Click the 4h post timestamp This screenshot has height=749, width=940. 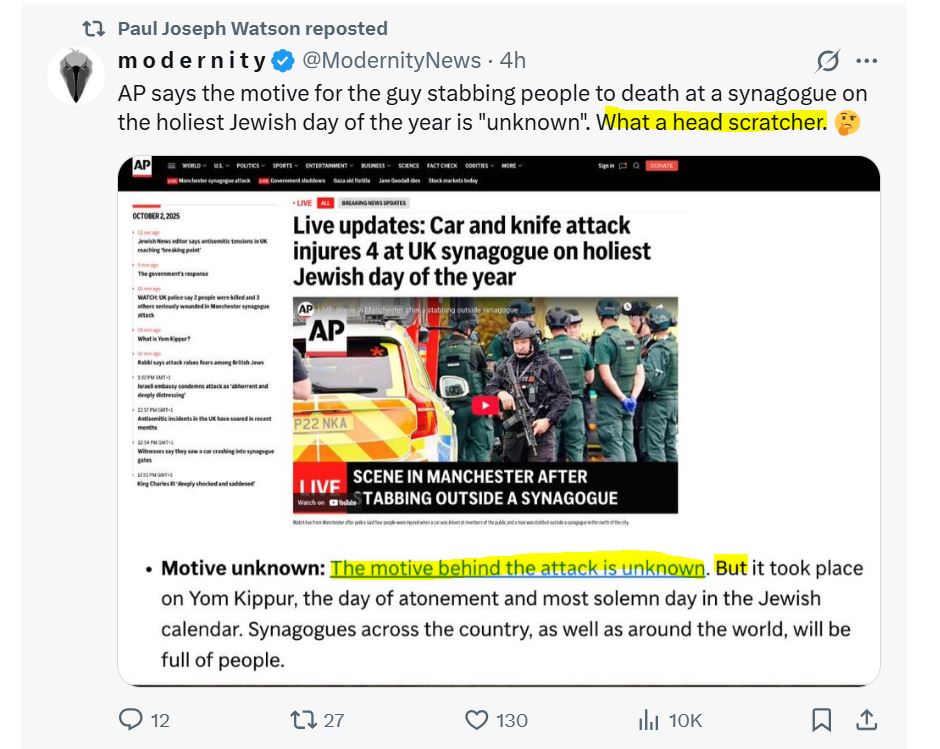click(x=513, y=61)
